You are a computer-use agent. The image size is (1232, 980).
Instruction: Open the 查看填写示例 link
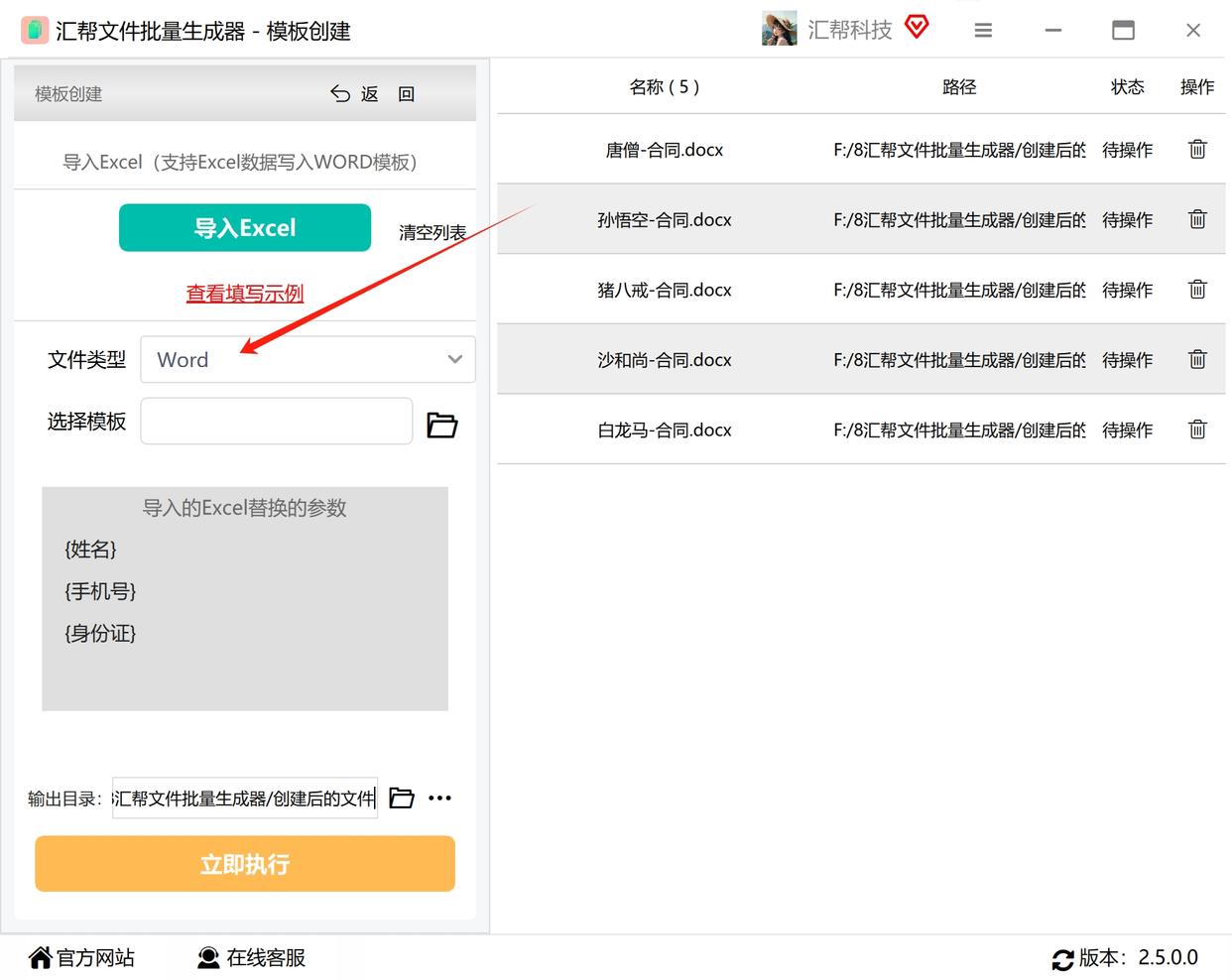click(245, 293)
